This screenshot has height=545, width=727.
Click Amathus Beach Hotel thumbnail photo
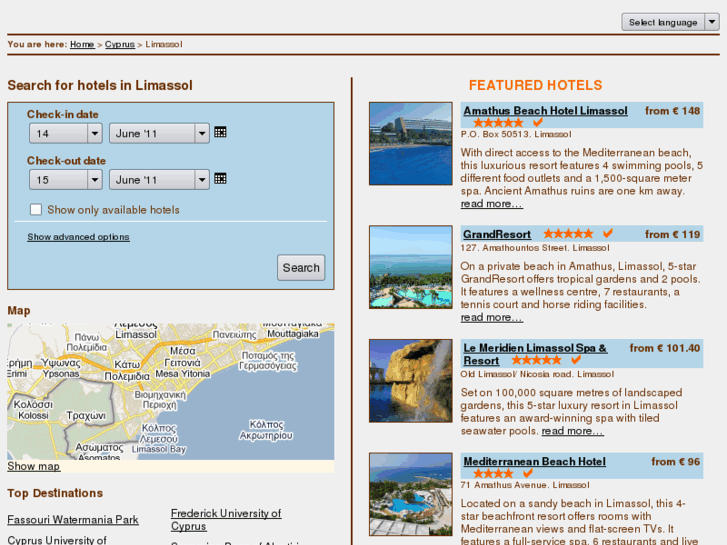(411, 144)
